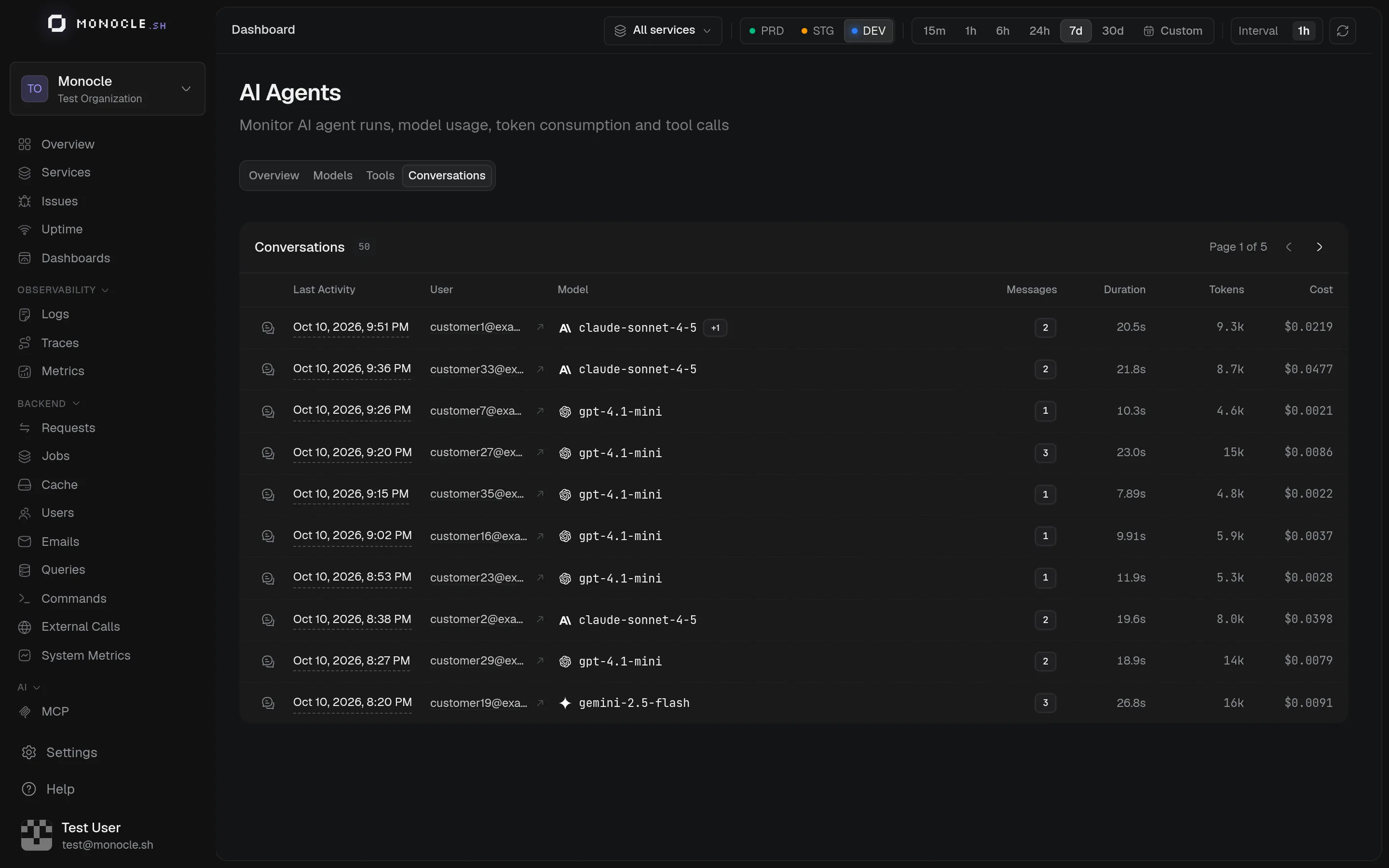This screenshot has height=868, width=1389.
Task: Open the Issues bug icon in sidebar
Action: 24,201
